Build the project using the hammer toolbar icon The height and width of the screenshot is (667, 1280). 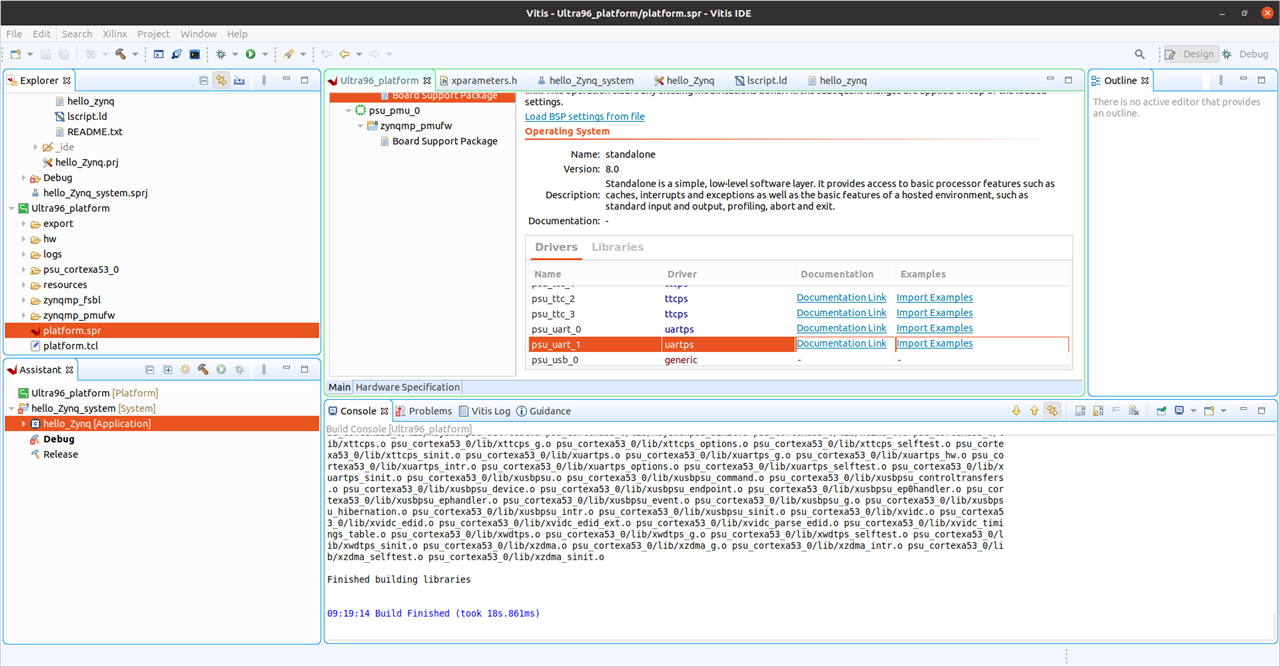120,54
